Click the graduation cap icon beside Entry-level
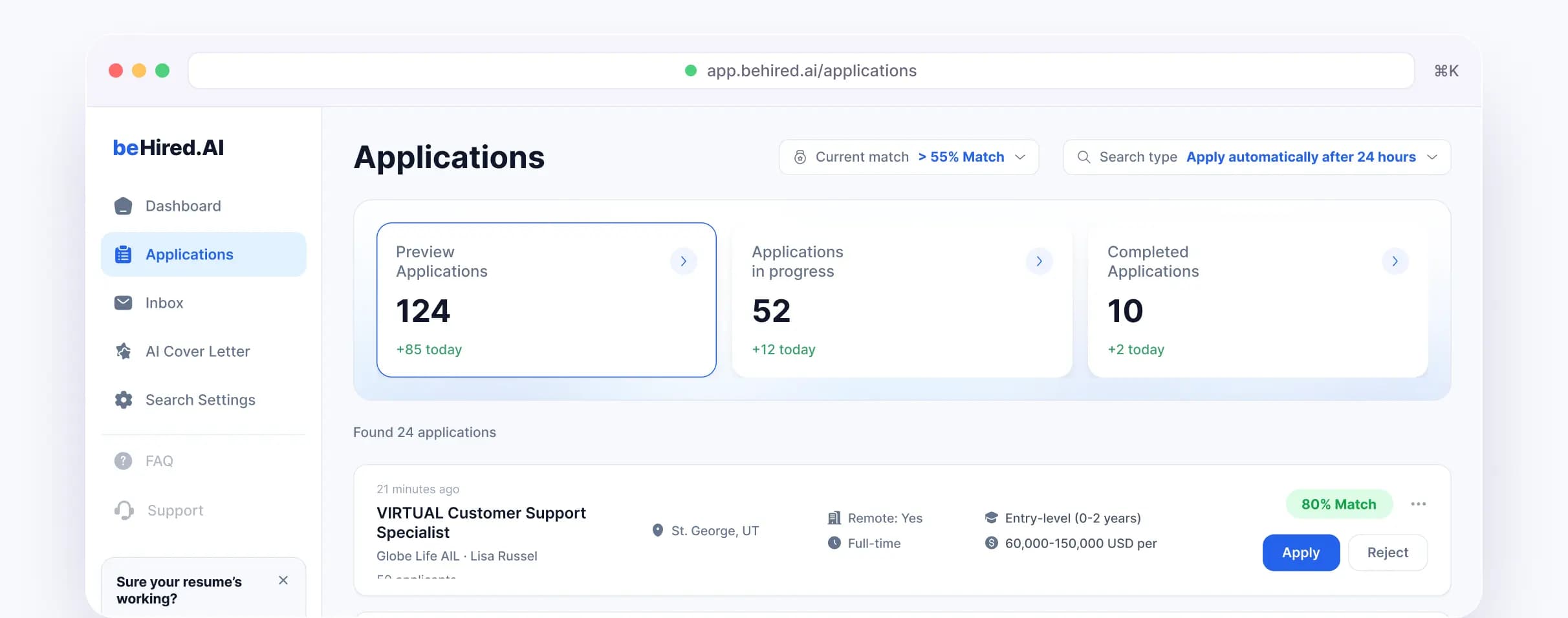Image resolution: width=1568 pixels, height=618 pixels. (991, 518)
